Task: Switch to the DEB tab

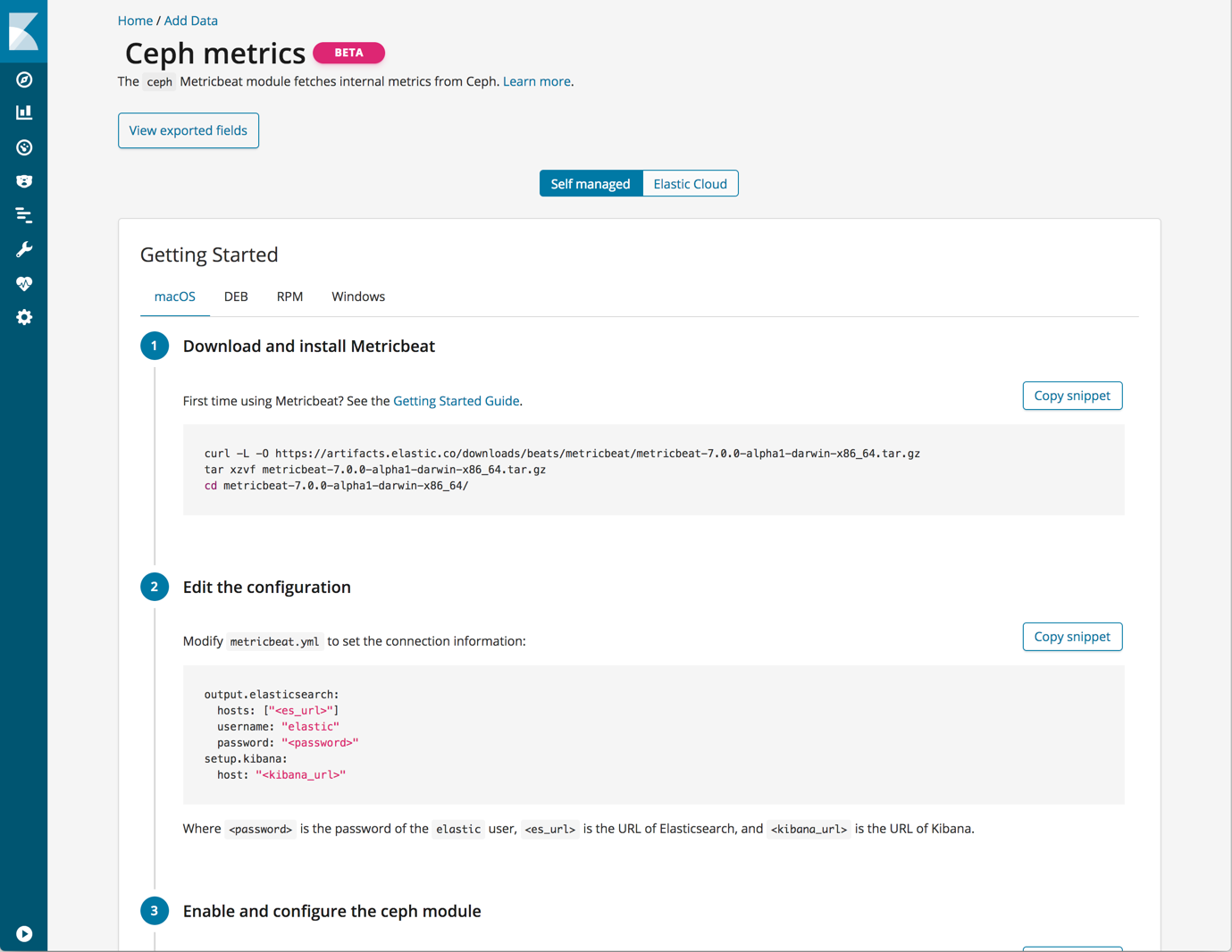Action: pos(236,296)
